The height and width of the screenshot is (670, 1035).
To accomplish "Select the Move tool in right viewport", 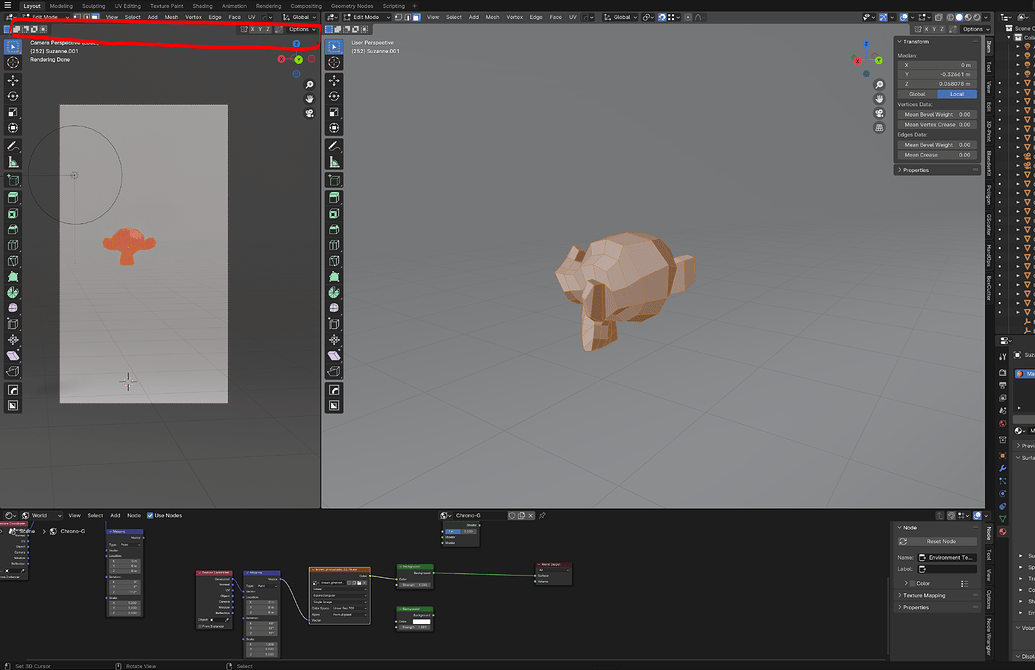I will 334,81.
